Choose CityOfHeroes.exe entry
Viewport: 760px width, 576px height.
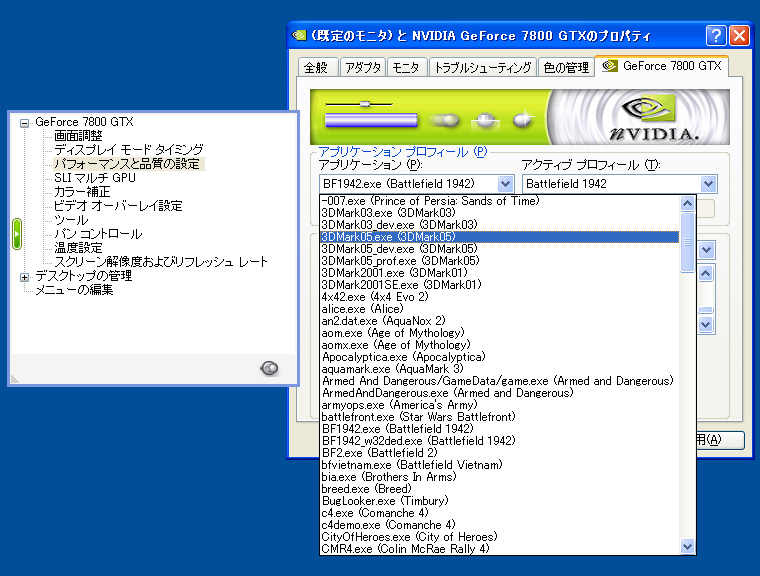[500, 537]
